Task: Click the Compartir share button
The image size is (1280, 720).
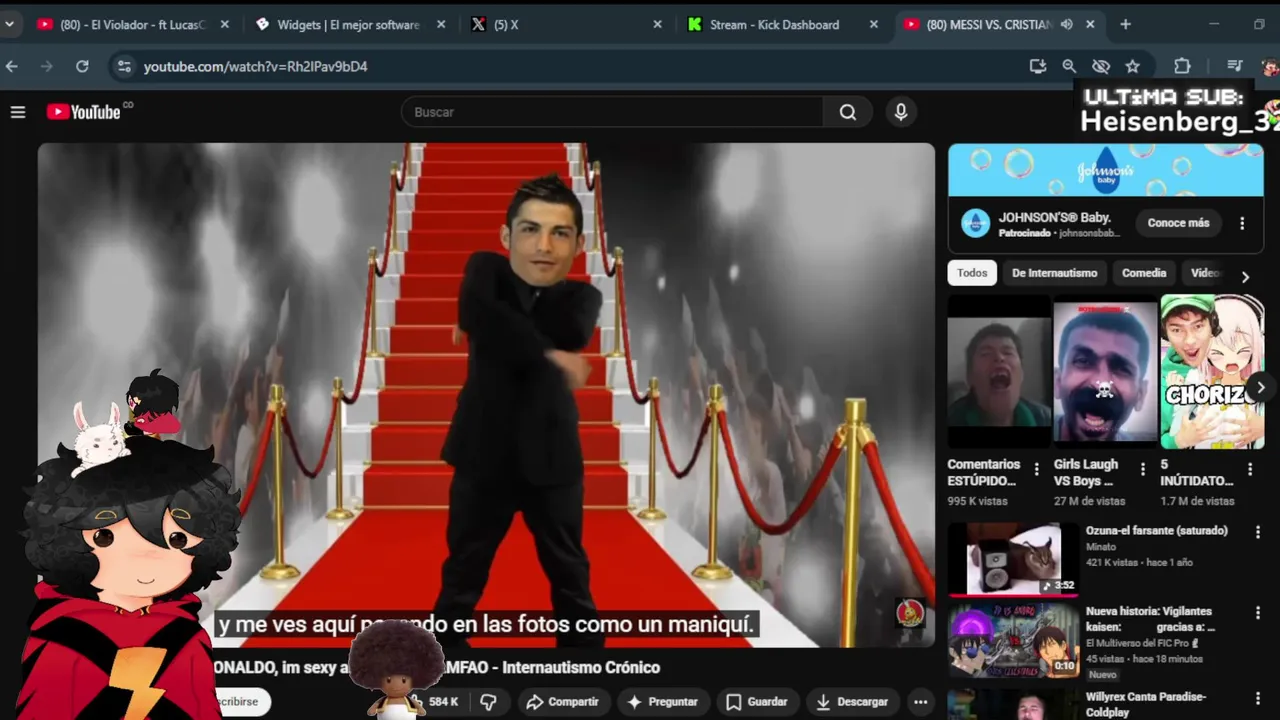Action: coord(562,702)
